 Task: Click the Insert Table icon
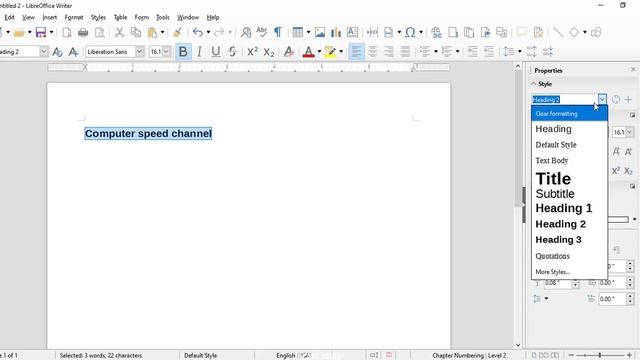[298, 32]
